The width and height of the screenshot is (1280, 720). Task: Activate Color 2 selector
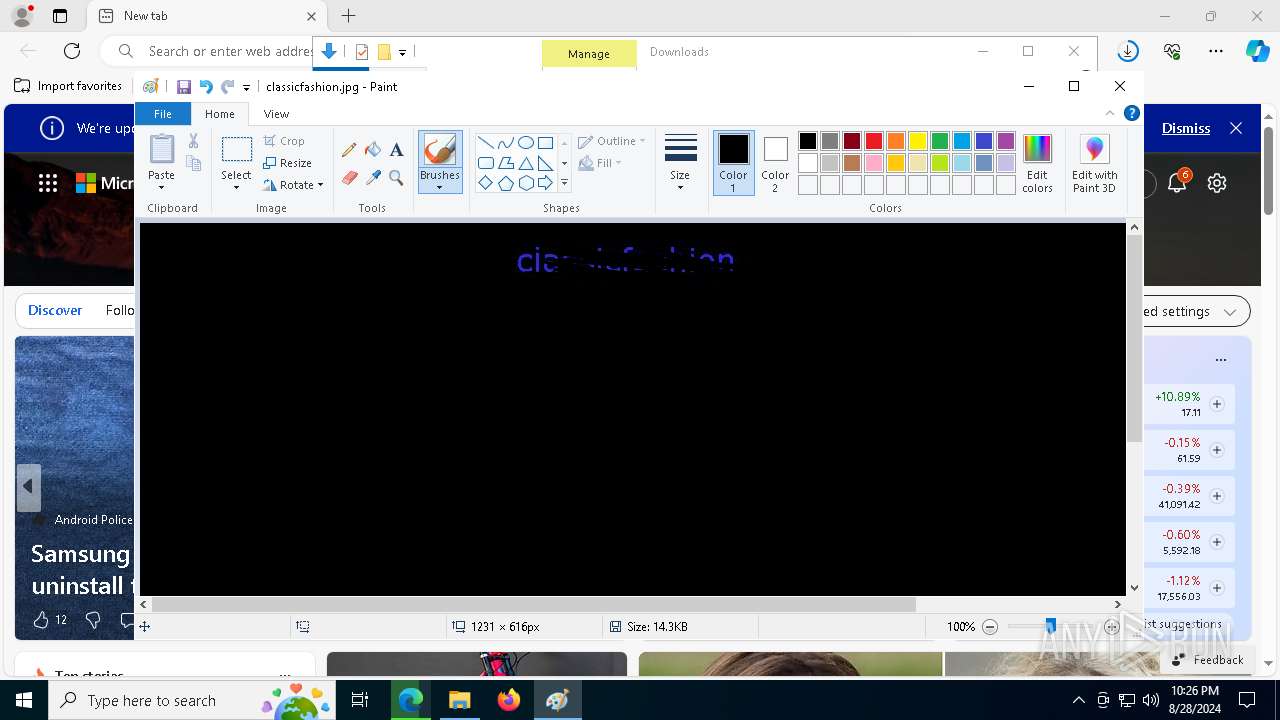coord(775,162)
